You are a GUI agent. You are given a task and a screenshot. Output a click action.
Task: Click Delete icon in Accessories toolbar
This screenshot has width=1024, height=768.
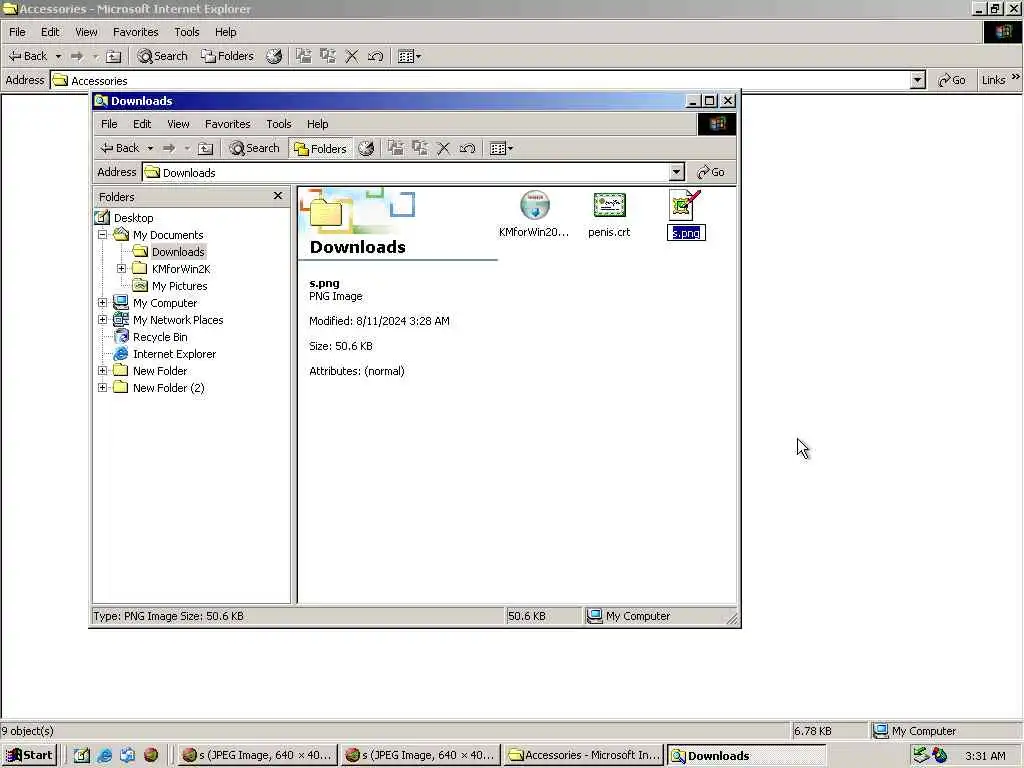(351, 56)
